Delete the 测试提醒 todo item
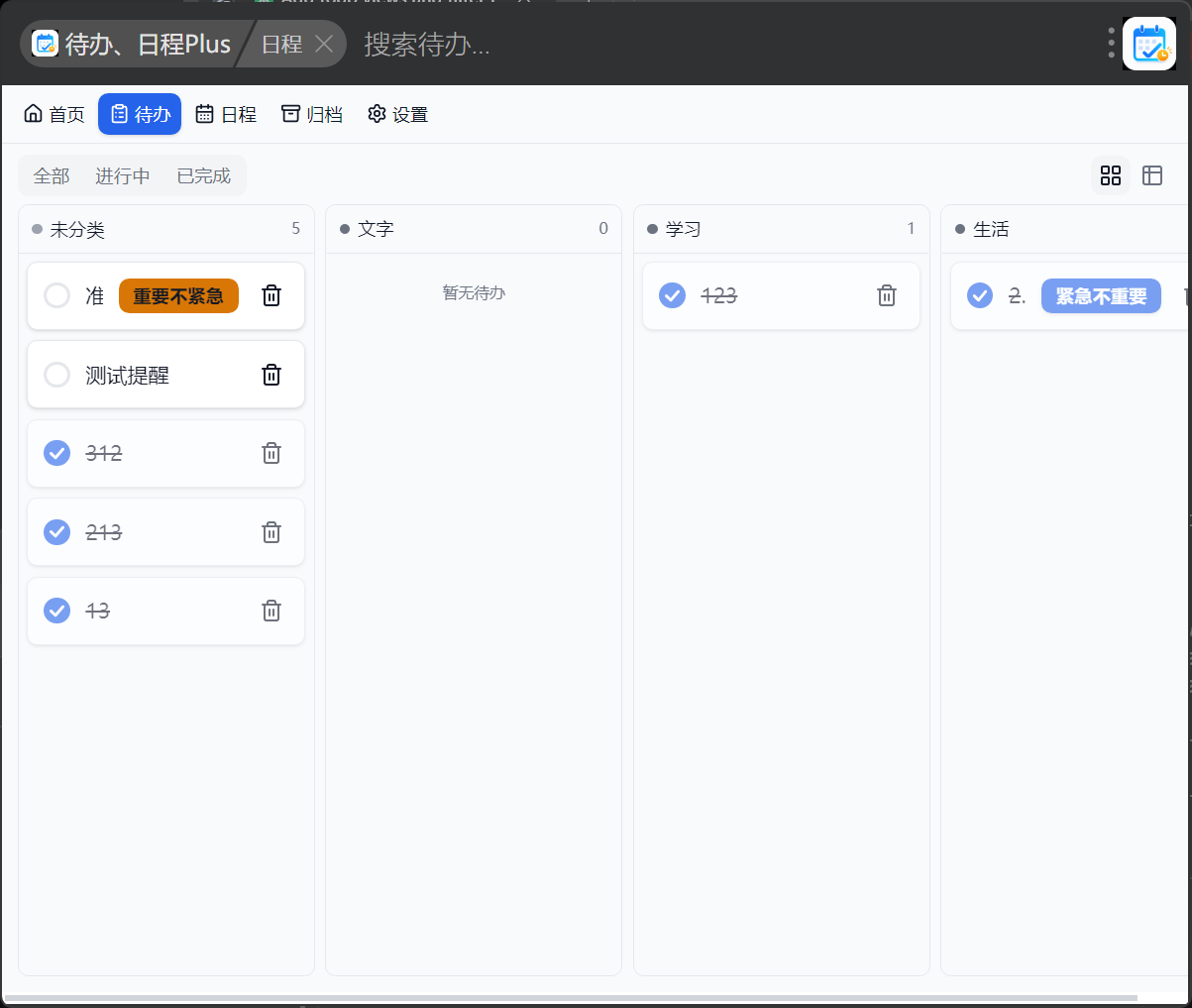This screenshot has width=1192, height=1008. click(271, 375)
